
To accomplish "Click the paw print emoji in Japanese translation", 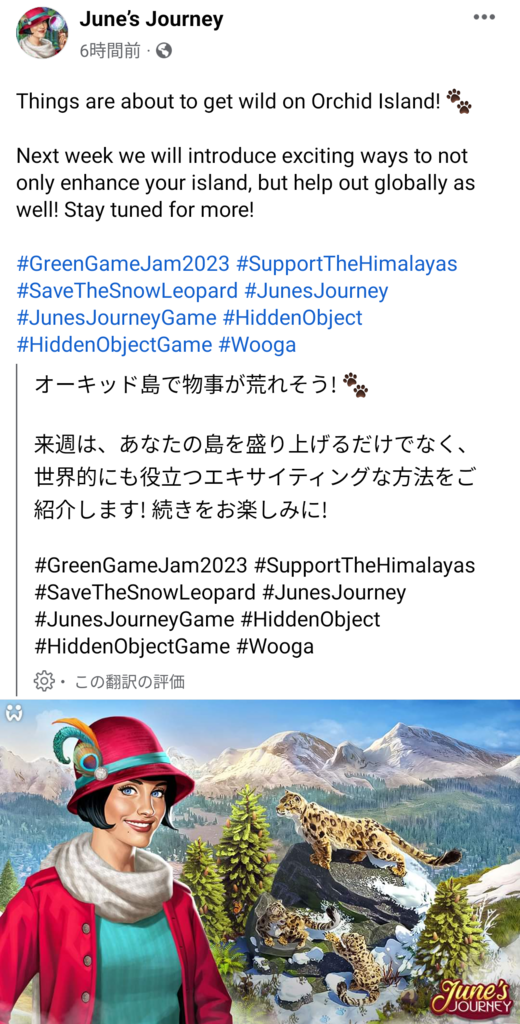I will click(355, 385).
